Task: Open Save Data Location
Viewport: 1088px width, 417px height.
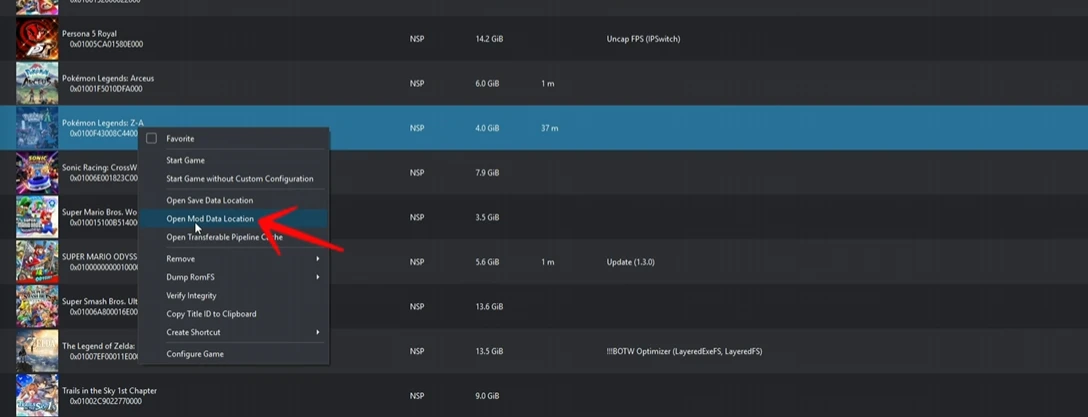Action: tap(209, 200)
